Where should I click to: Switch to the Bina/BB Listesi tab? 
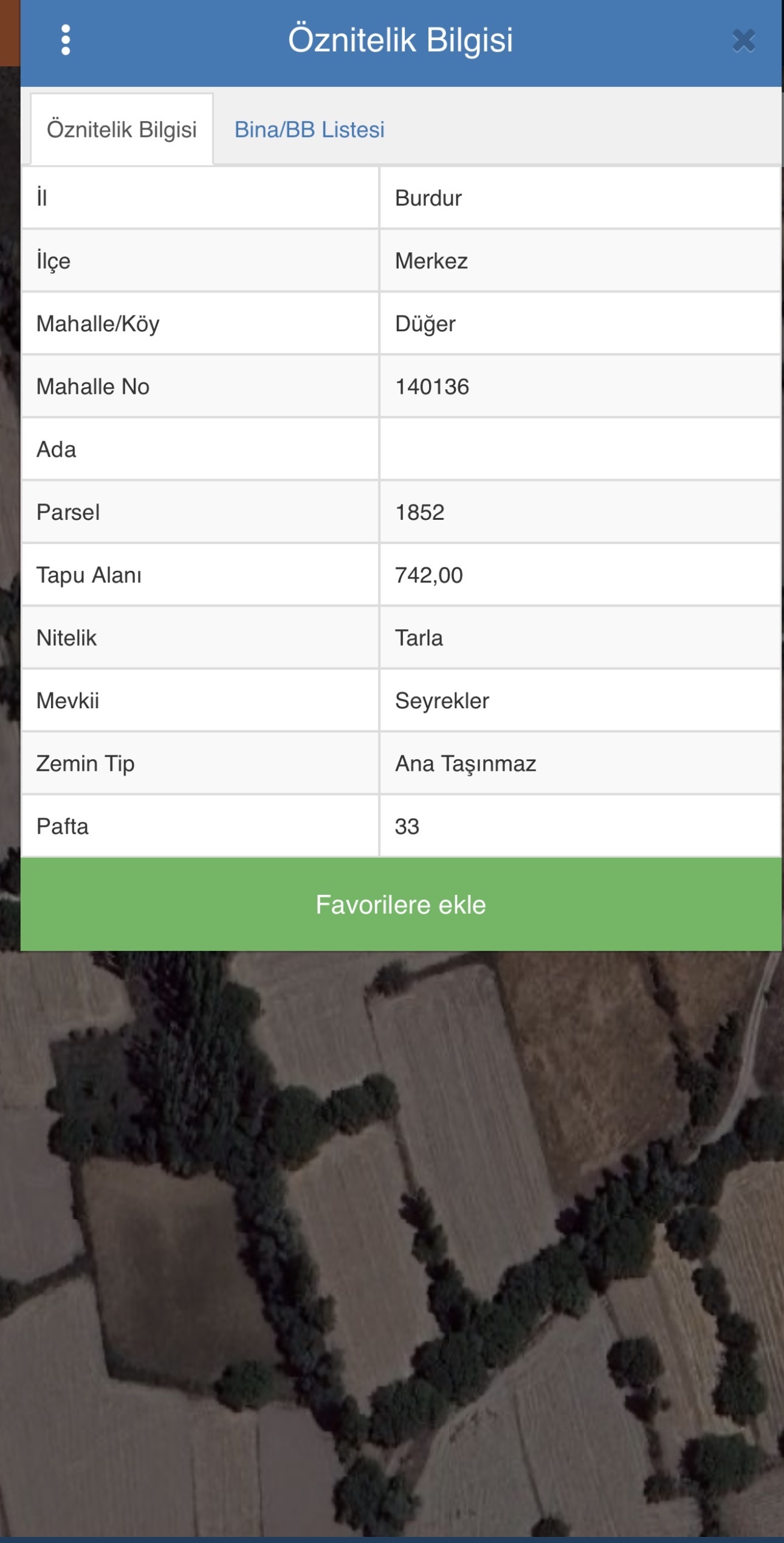(x=309, y=129)
